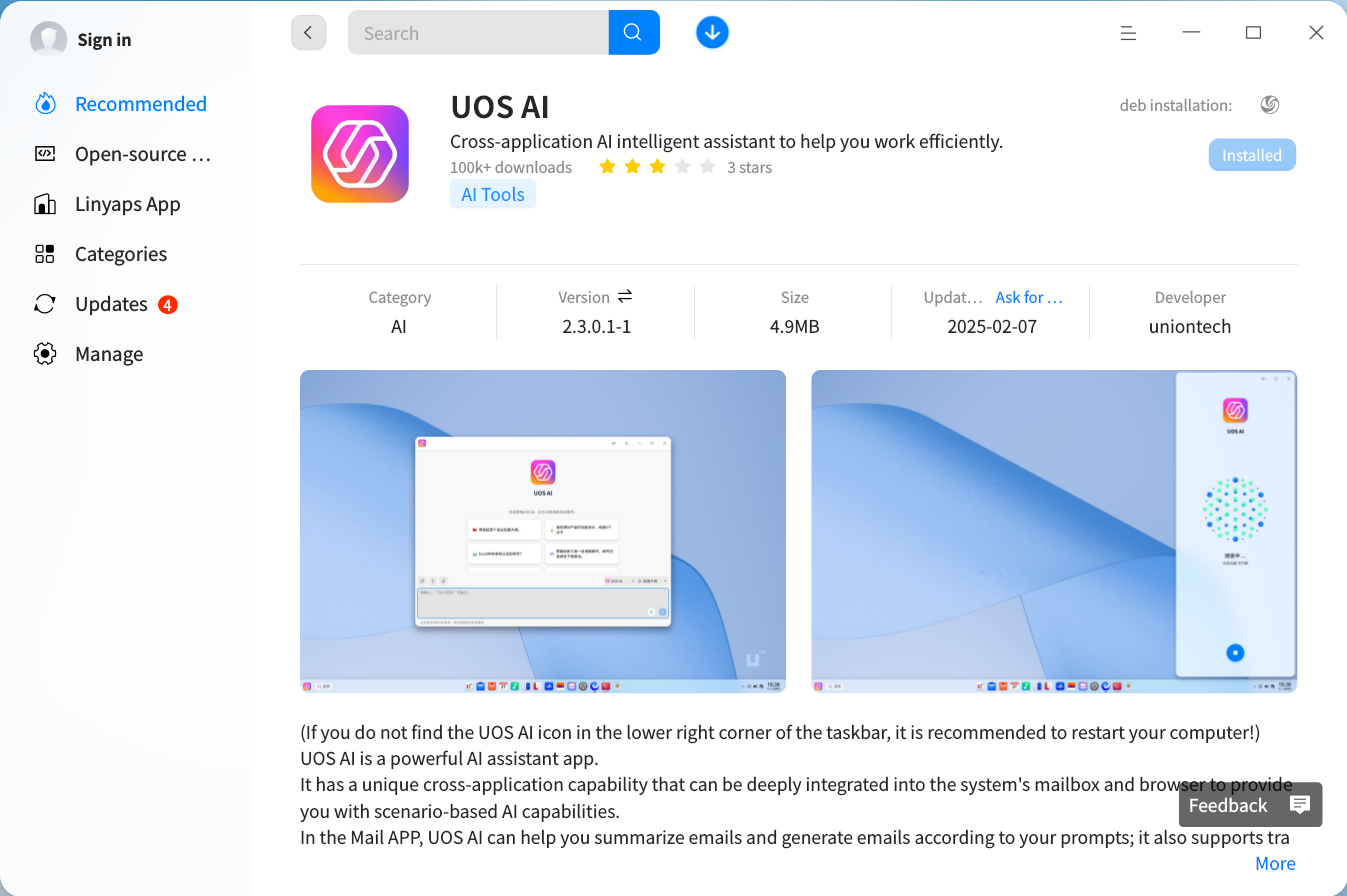This screenshot has height=896, width=1347.
Task: Click the blue search magnifier button
Action: [x=633, y=32]
